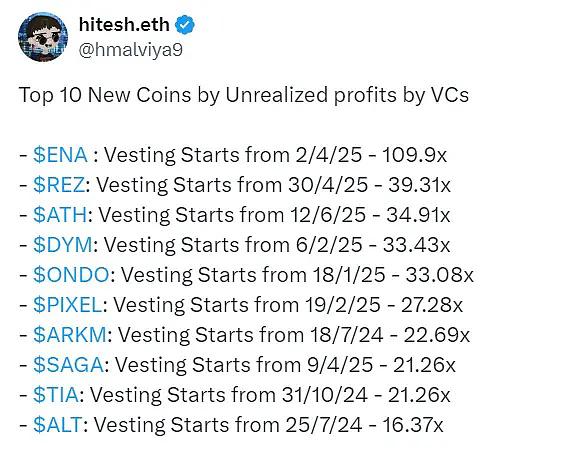This screenshot has width=585, height=454.
Task: Click the ARKM 22.69x multiplier text
Action: point(437,335)
